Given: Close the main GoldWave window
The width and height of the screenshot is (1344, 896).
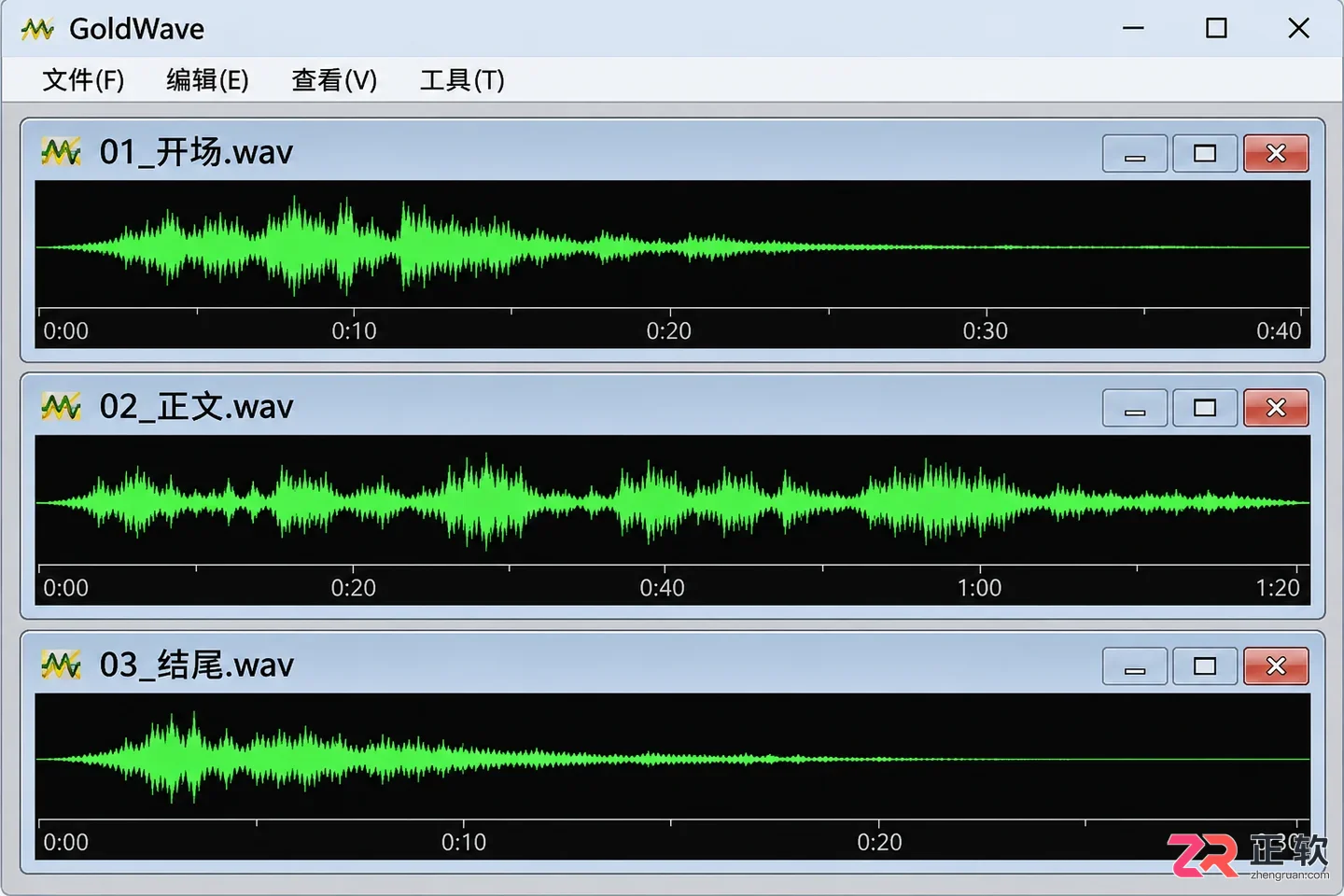Looking at the screenshot, I should click(1298, 28).
